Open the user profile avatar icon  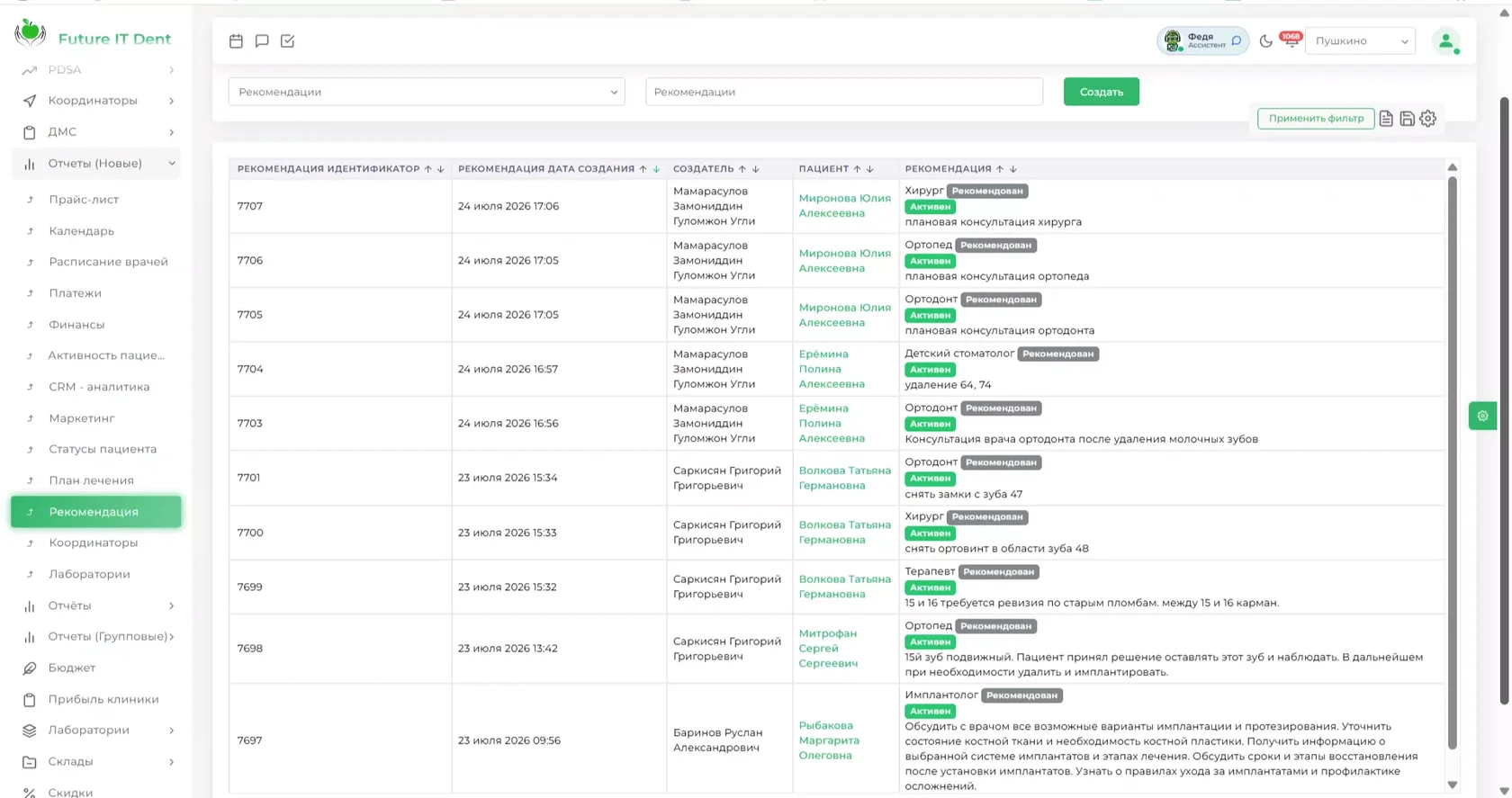[1446, 41]
